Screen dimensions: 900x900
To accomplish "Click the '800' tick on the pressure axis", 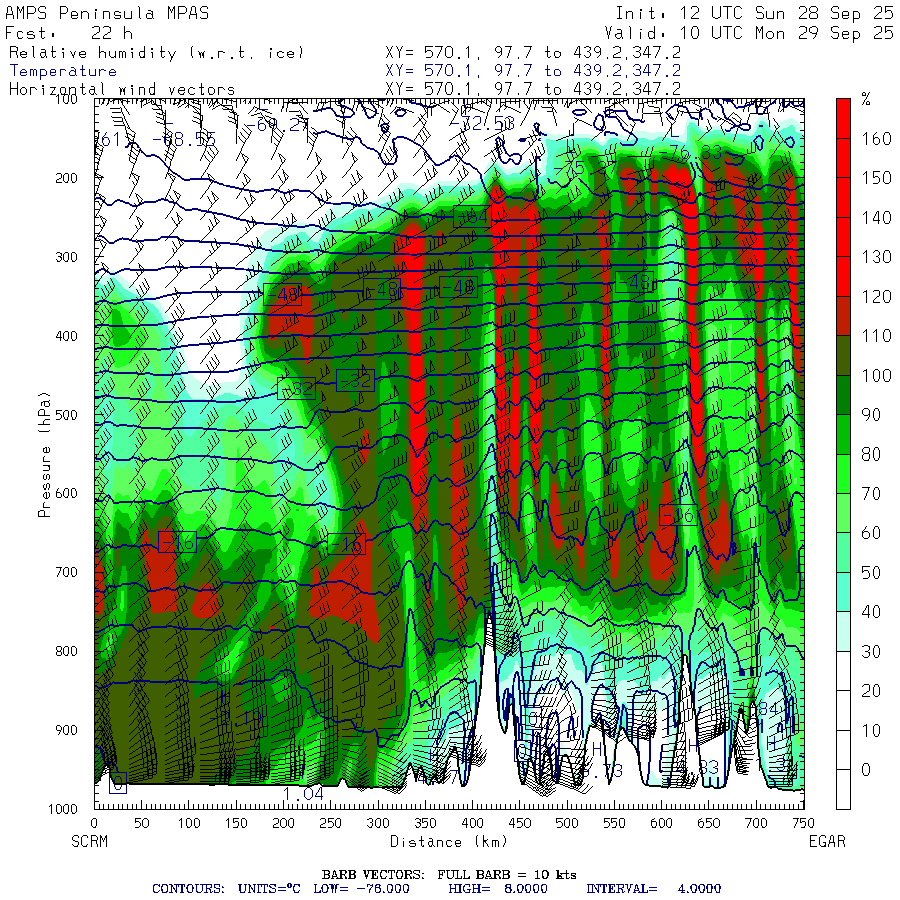I will tap(67, 651).
